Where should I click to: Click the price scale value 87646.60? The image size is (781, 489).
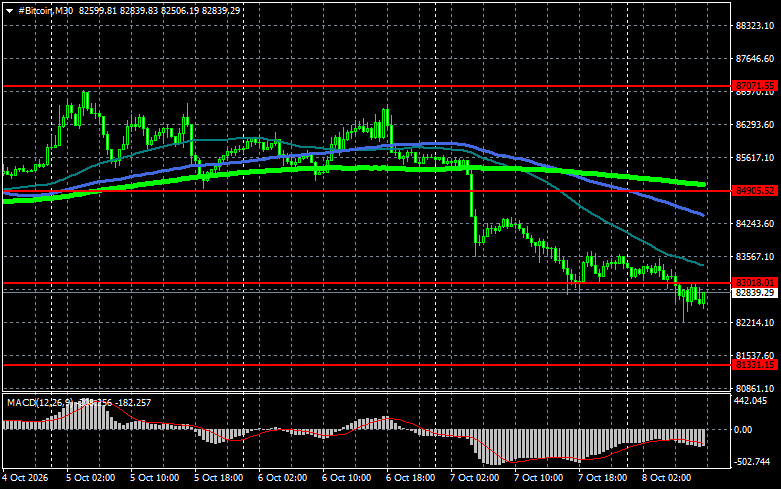tap(755, 59)
